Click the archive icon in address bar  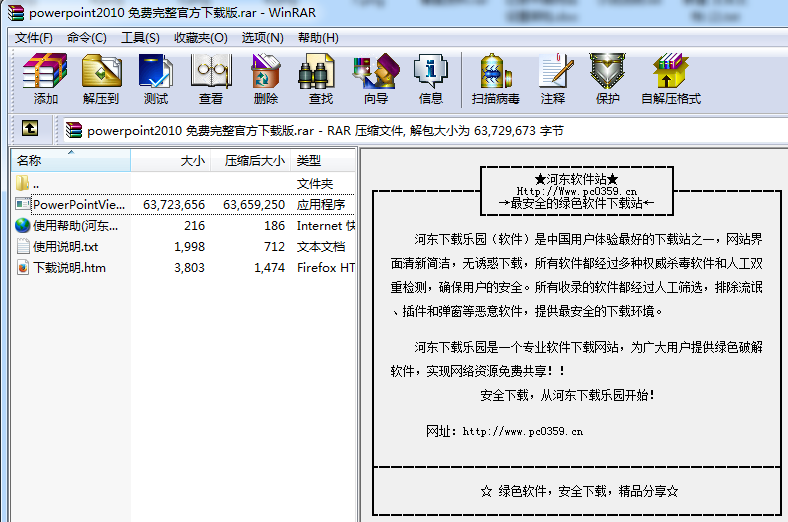point(73,131)
